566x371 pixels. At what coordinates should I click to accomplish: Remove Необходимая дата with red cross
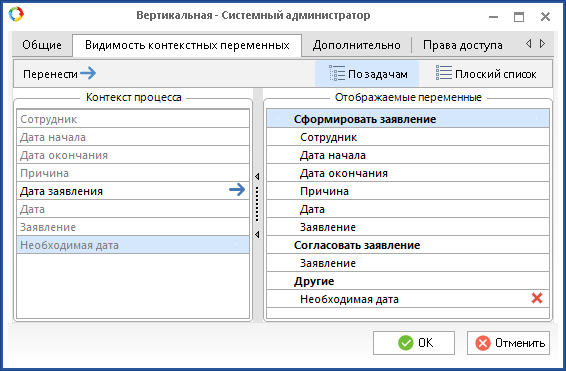click(537, 298)
